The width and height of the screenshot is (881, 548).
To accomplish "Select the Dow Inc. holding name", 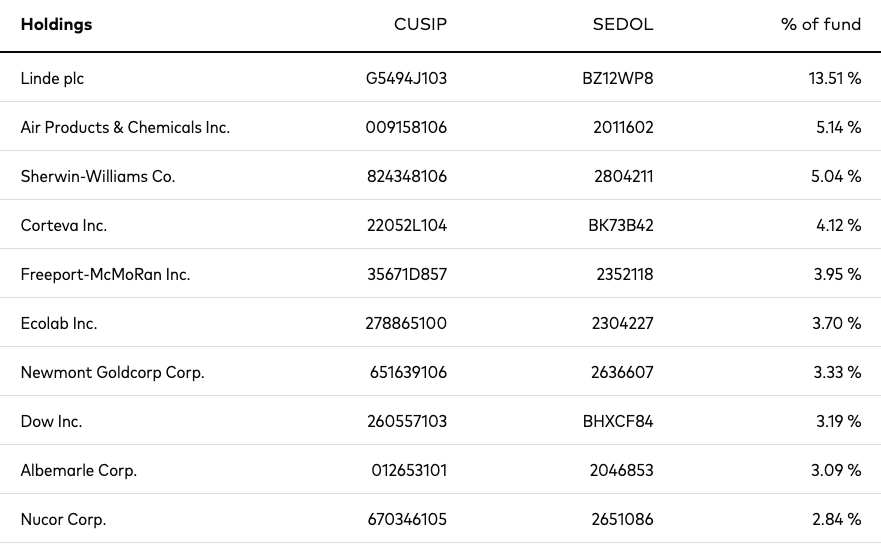I will (x=52, y=421).
